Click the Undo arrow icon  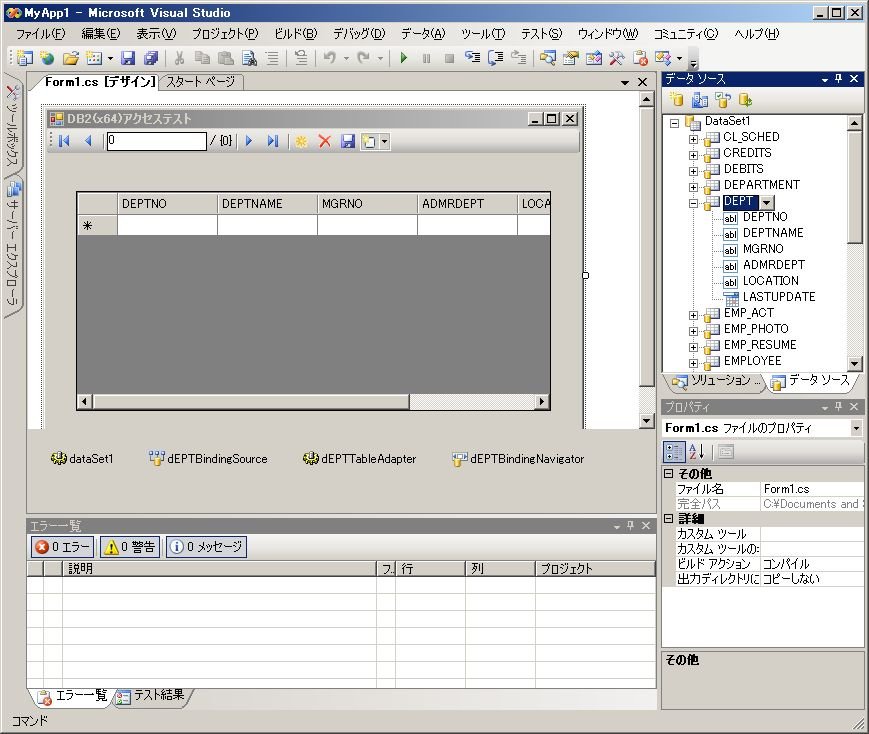point(330,58)
